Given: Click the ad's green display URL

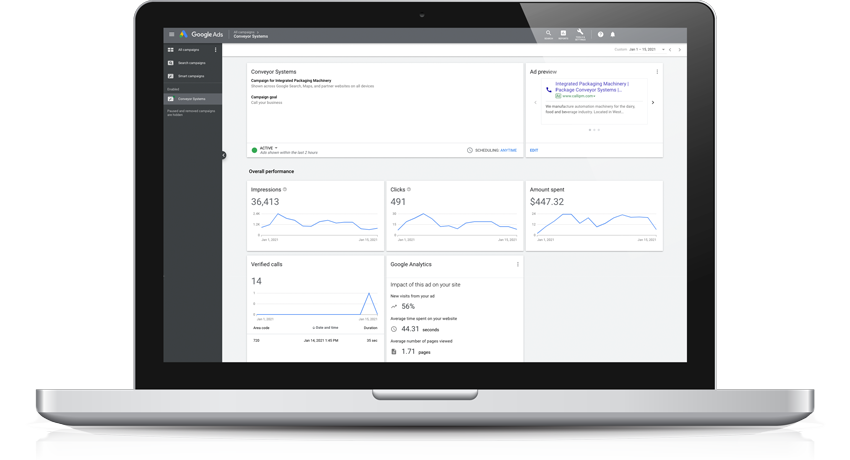Looking at the screenshot, I should 578,96.
